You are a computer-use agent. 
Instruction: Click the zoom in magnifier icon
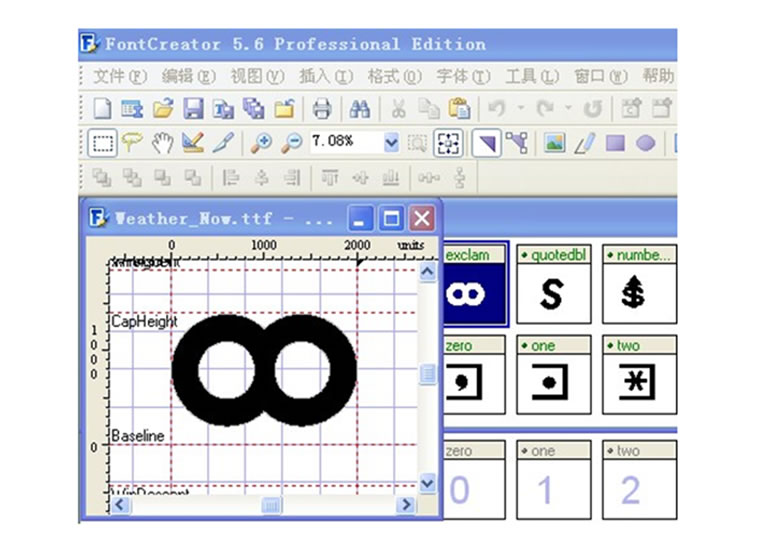tap(261, 143)
